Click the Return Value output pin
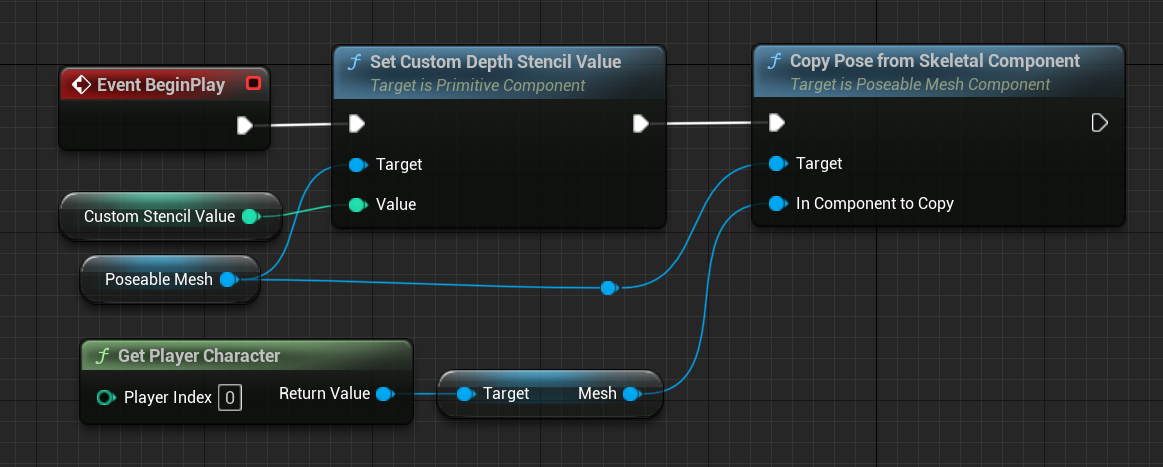The height and width of the screenshot is (467, 1163). point(383,394)
